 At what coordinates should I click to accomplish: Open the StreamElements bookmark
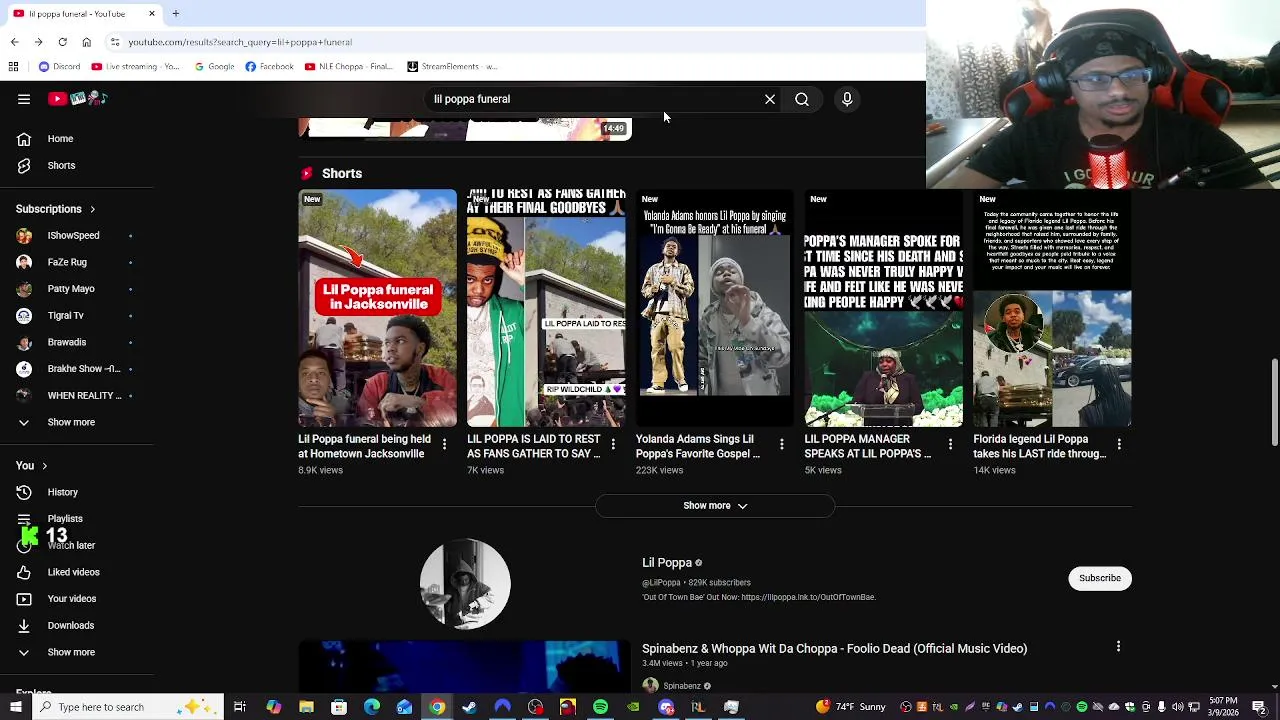[452, 67]
